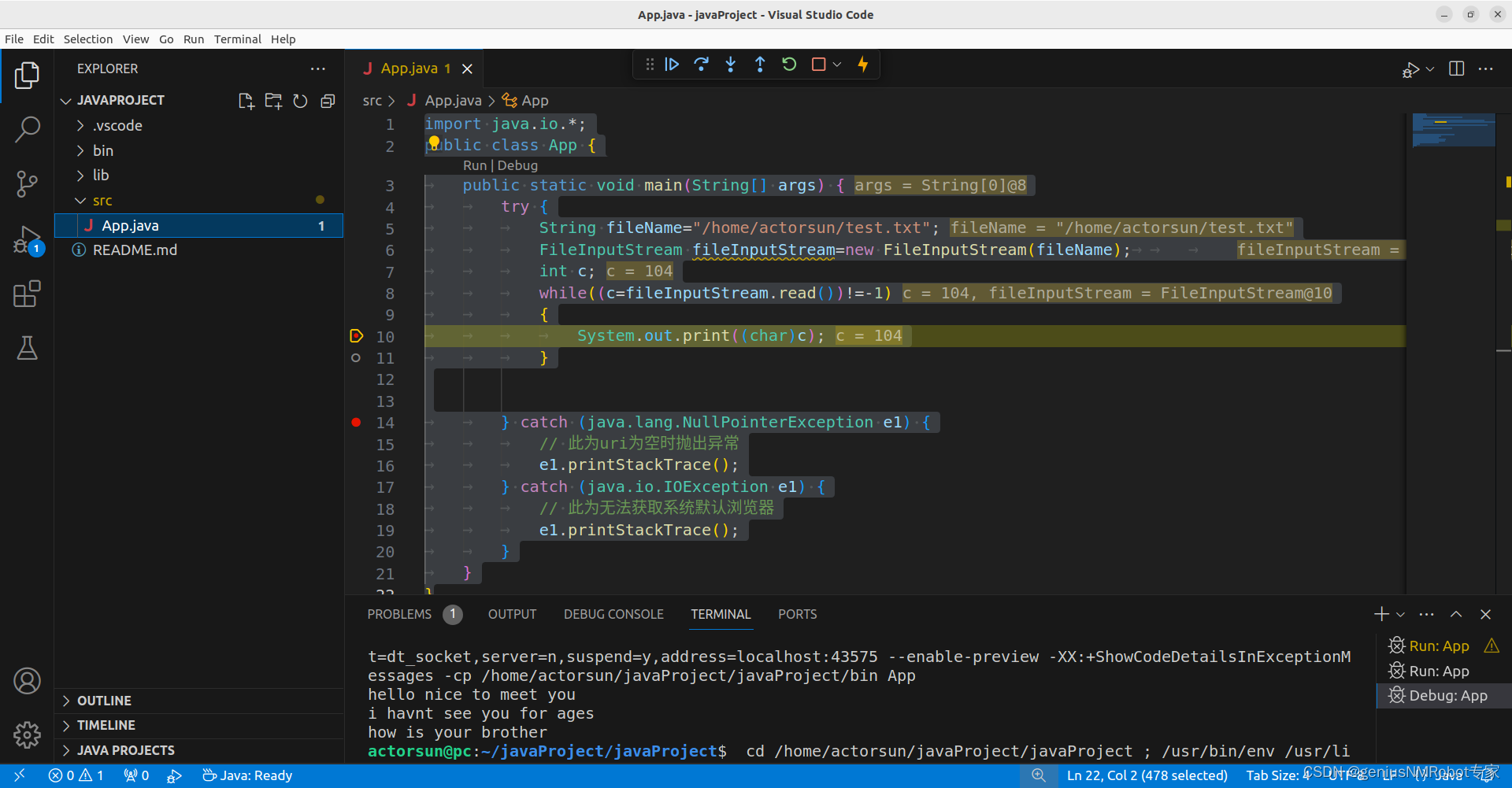Open Explorer views and more actions menu

pos(318,69)
